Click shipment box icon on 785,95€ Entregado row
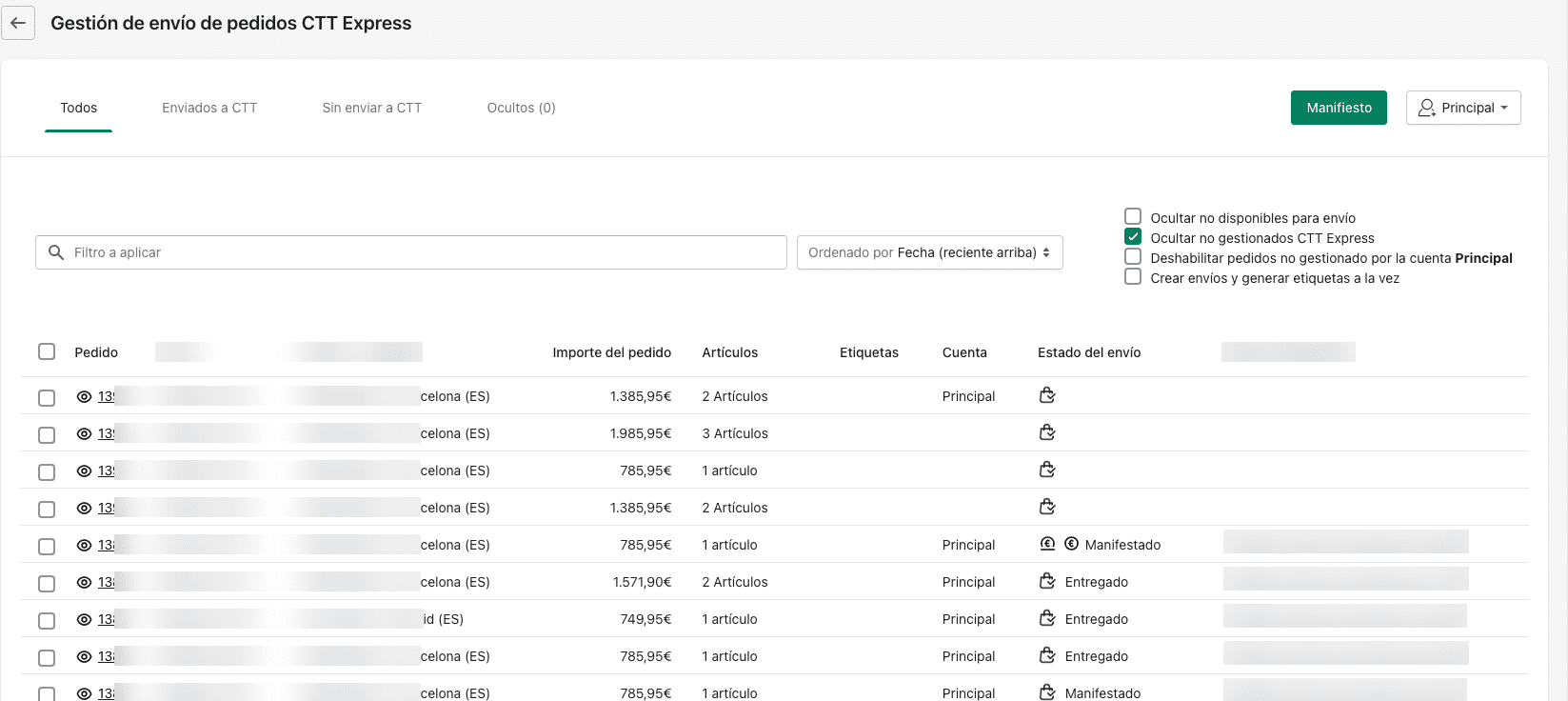This screenshot has width=1568, height=701. 1047,655
